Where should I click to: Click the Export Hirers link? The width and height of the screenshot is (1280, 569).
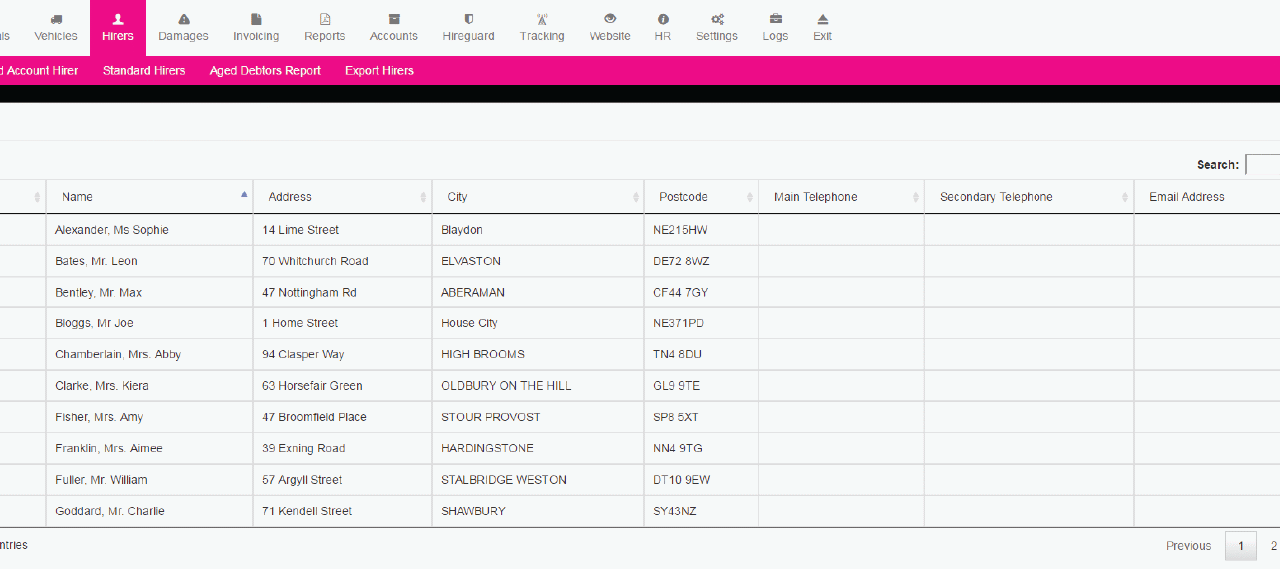click(x=379, y=71)
